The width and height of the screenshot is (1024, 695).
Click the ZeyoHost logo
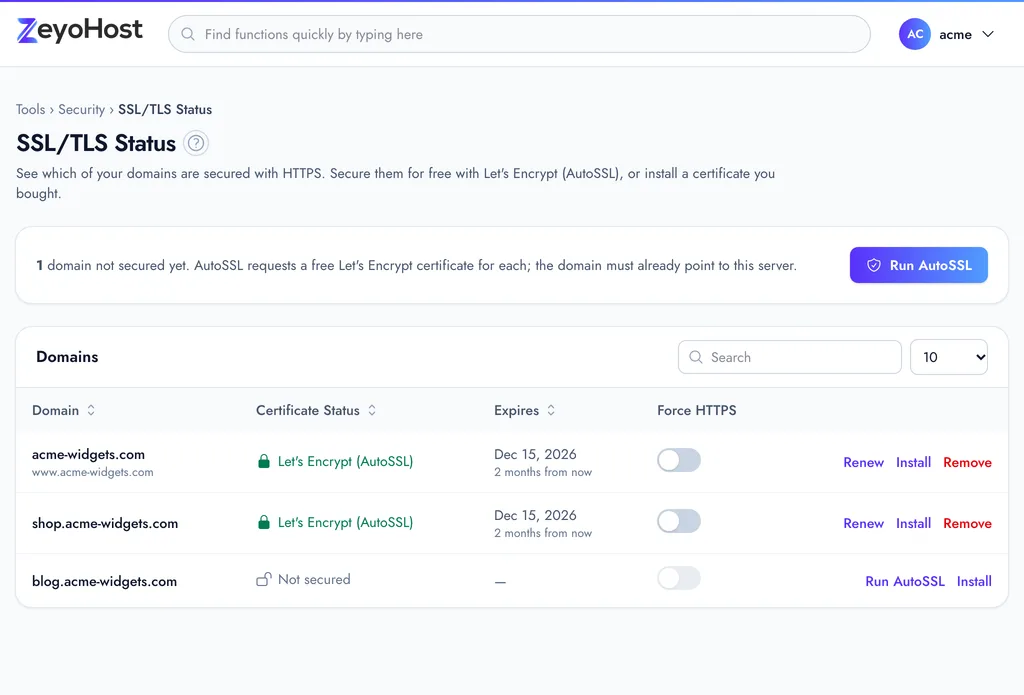(80, 31)
